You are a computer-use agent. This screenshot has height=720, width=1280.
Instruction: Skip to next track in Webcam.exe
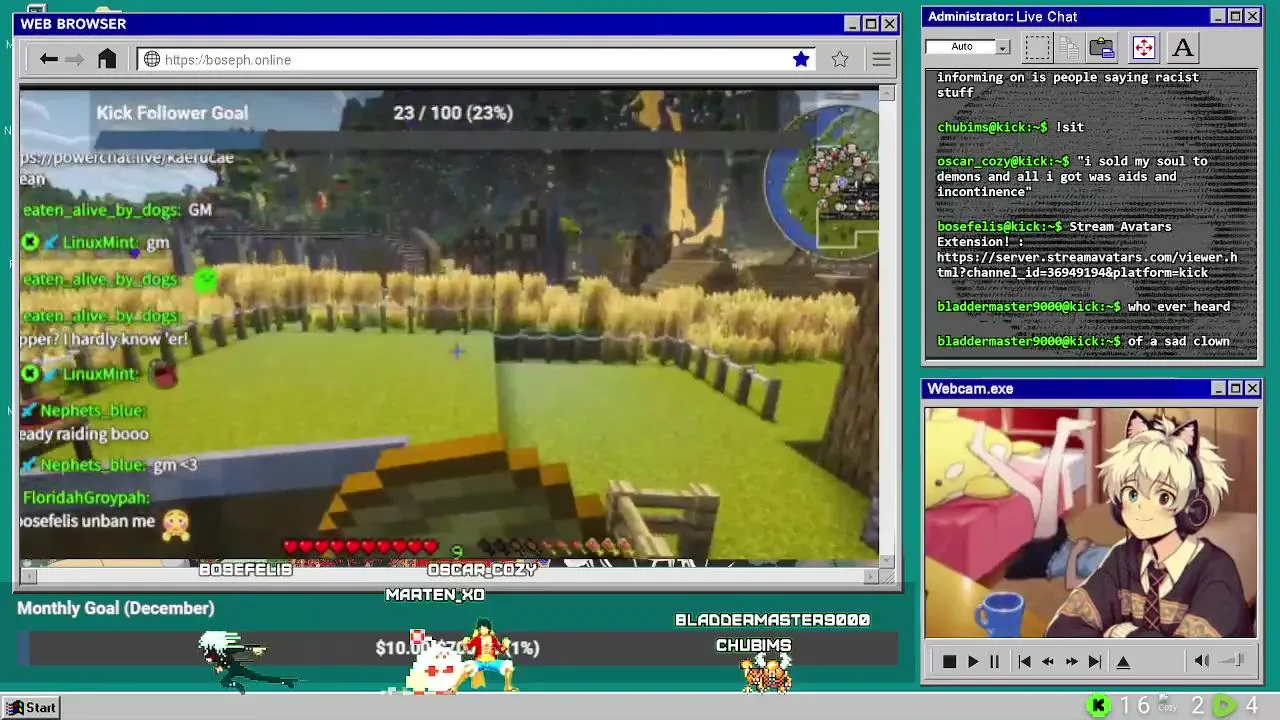click(1095, 661)
